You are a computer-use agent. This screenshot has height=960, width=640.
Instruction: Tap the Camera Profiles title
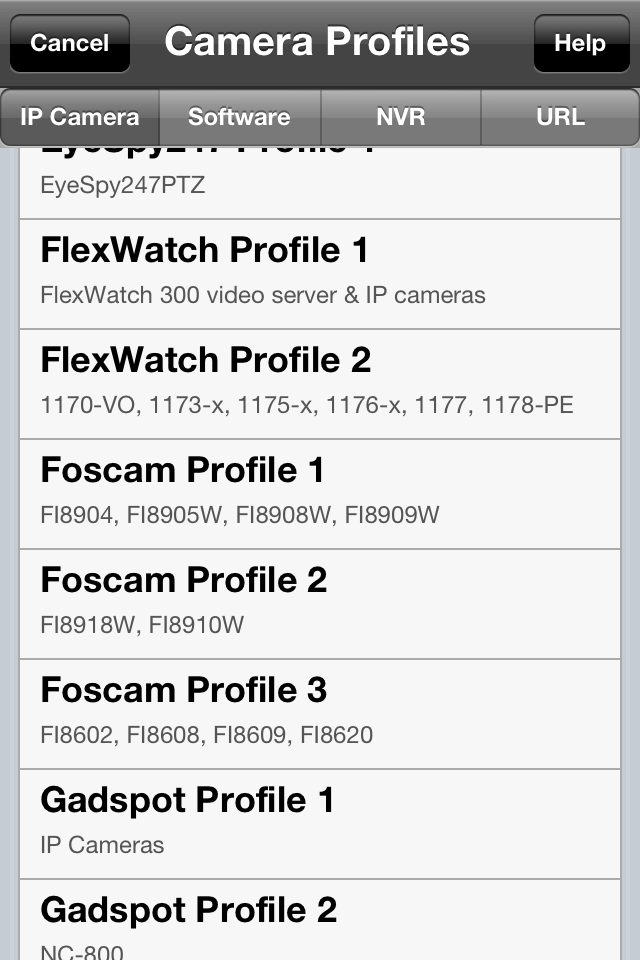point(317,42)
